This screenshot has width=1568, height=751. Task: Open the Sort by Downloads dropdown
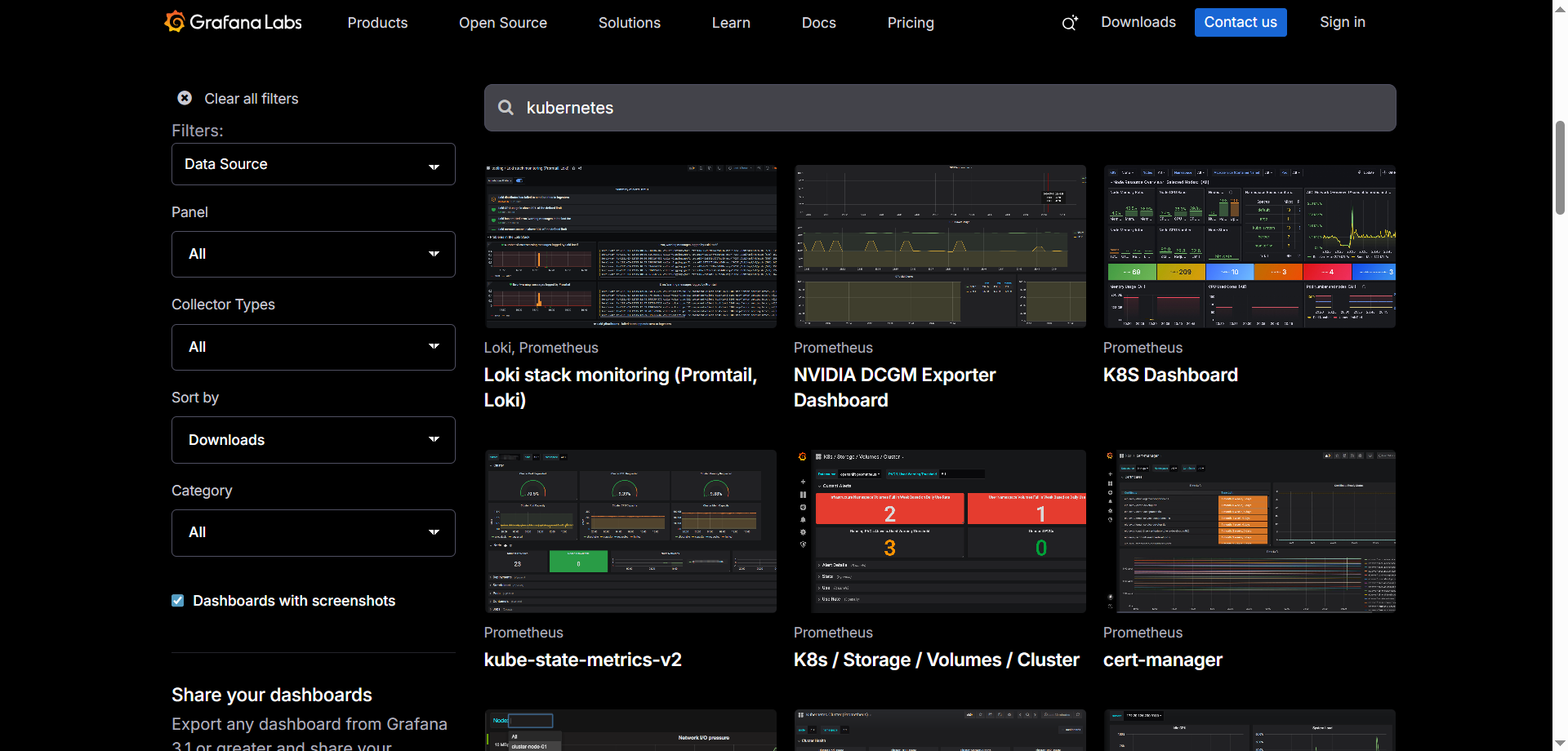(314, 440)
